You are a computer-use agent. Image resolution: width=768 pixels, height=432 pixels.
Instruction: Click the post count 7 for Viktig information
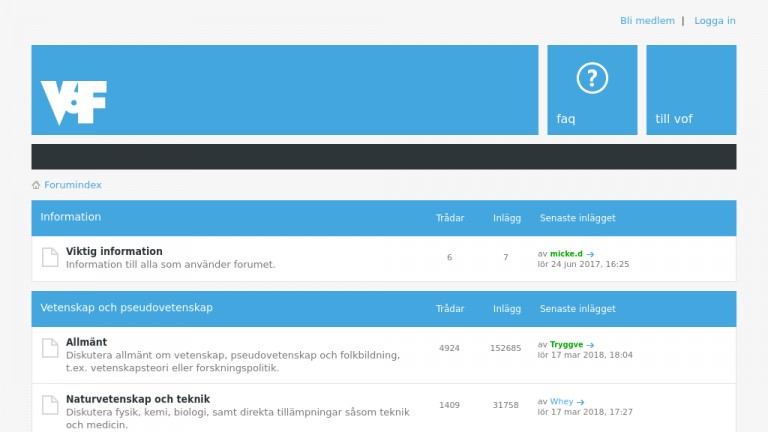pos(505,257)
